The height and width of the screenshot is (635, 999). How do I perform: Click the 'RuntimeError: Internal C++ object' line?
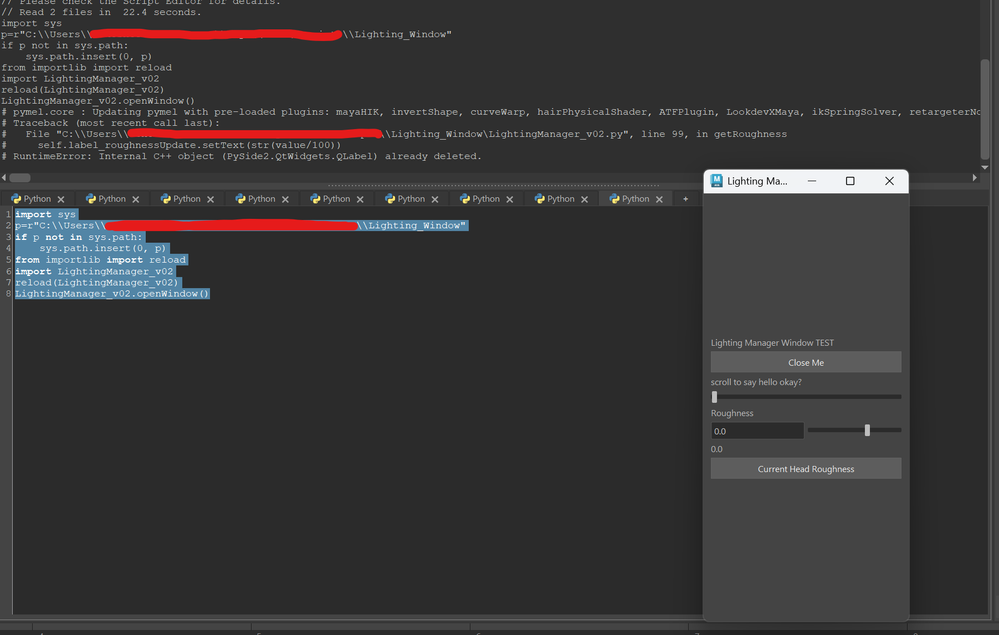[241, 156]
